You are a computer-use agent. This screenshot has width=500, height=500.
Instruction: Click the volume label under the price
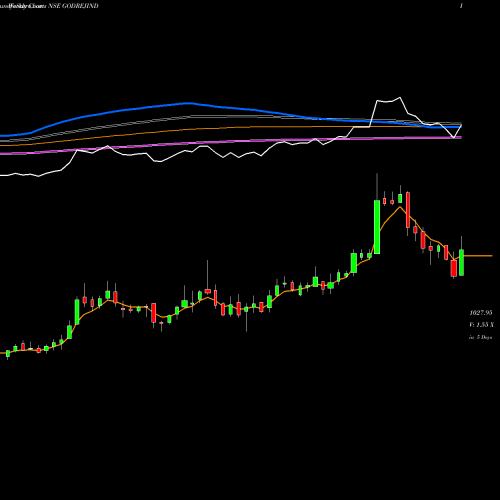pos(481,325)
